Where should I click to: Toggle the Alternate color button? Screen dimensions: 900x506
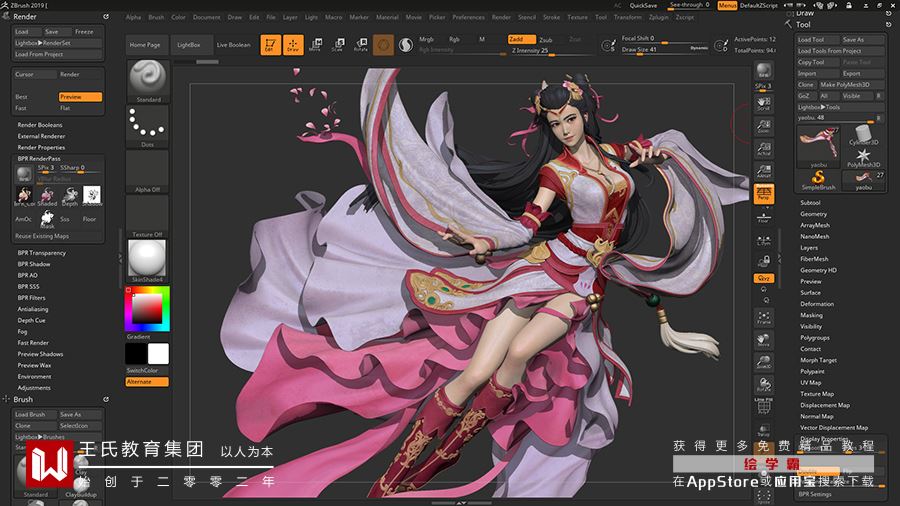(x=147, y=382)
